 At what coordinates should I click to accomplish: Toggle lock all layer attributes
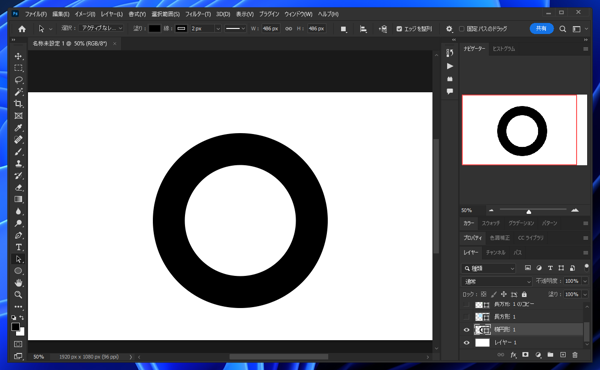point(524,294)
